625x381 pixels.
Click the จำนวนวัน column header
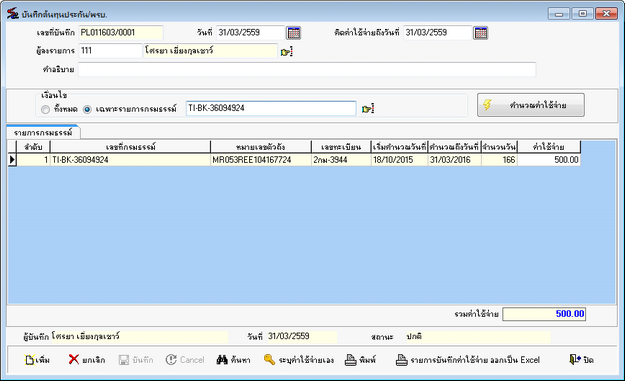click(x=499, y=147)
